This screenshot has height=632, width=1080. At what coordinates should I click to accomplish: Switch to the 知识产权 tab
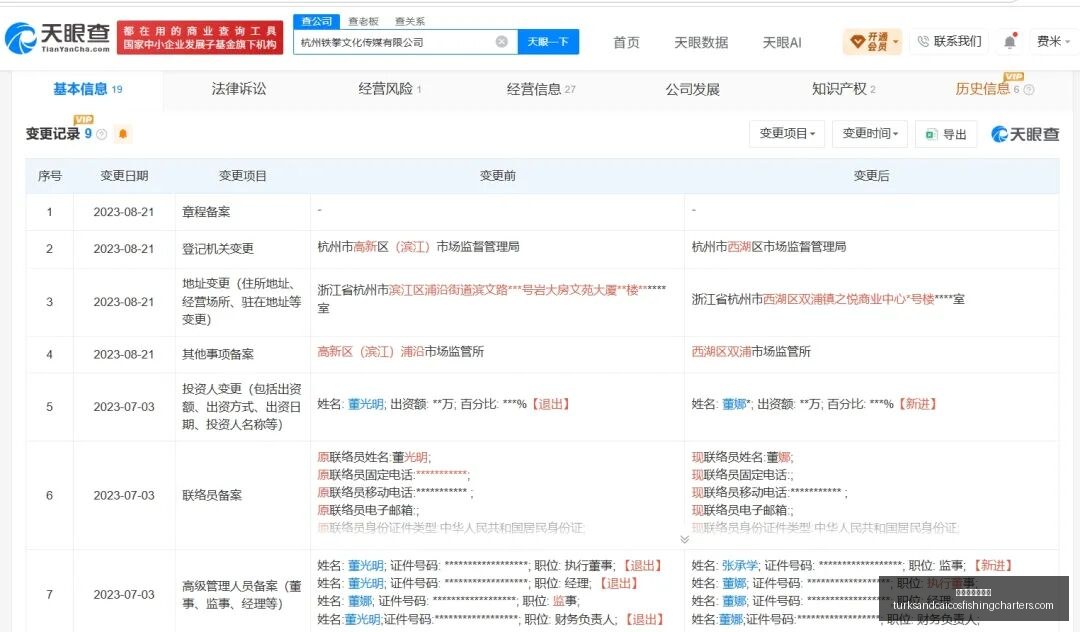coord(844,89)
